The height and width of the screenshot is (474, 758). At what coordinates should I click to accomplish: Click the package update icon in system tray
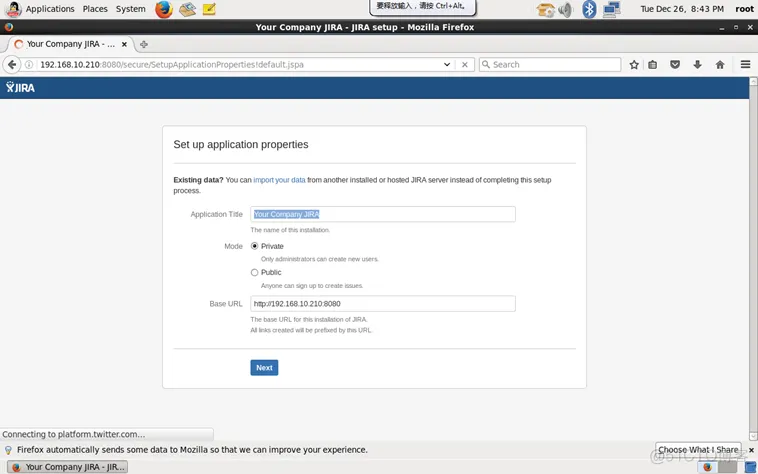point(545,9)
